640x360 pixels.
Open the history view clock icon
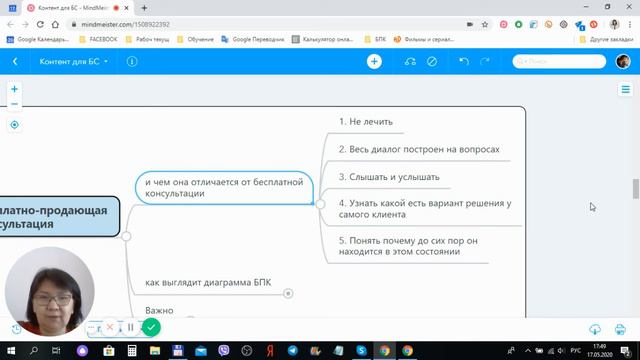coord(16,329)
